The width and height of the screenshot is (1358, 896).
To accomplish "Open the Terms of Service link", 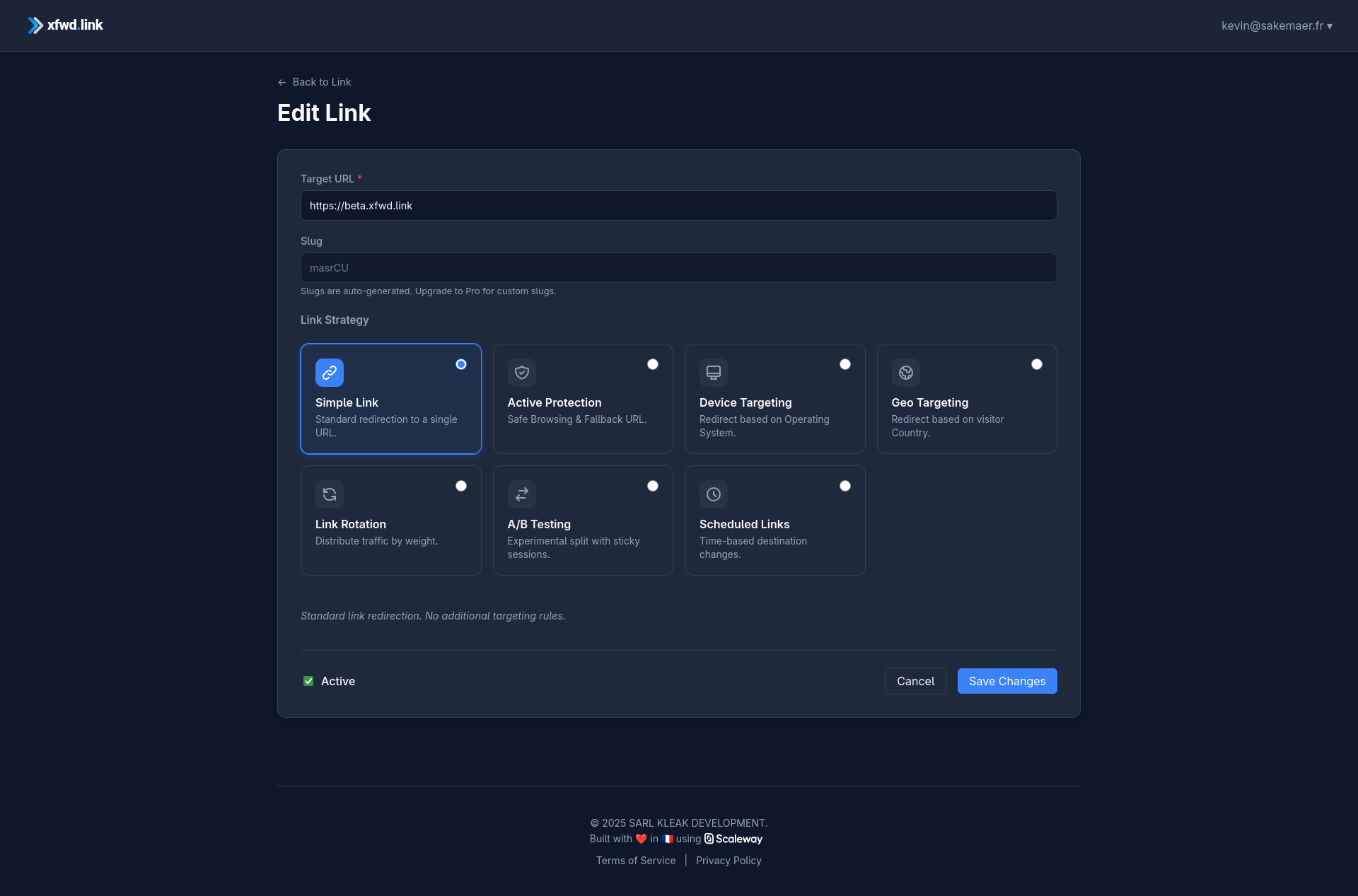I will (x=635, y=861).
